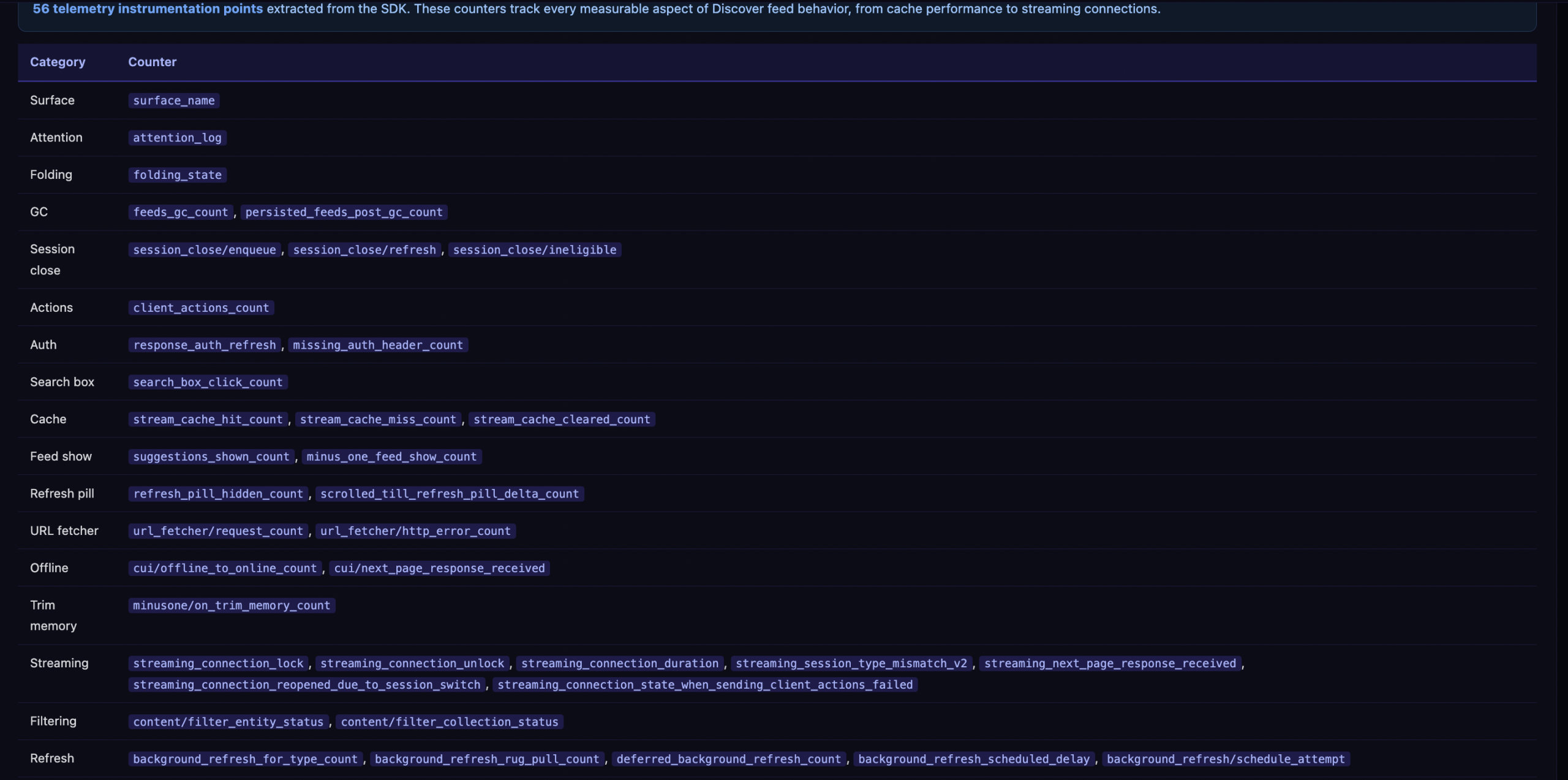The width and height of the screenshot is (1568, 780).
Task: Select session_close/refresh counter tag
Action: 364,250
